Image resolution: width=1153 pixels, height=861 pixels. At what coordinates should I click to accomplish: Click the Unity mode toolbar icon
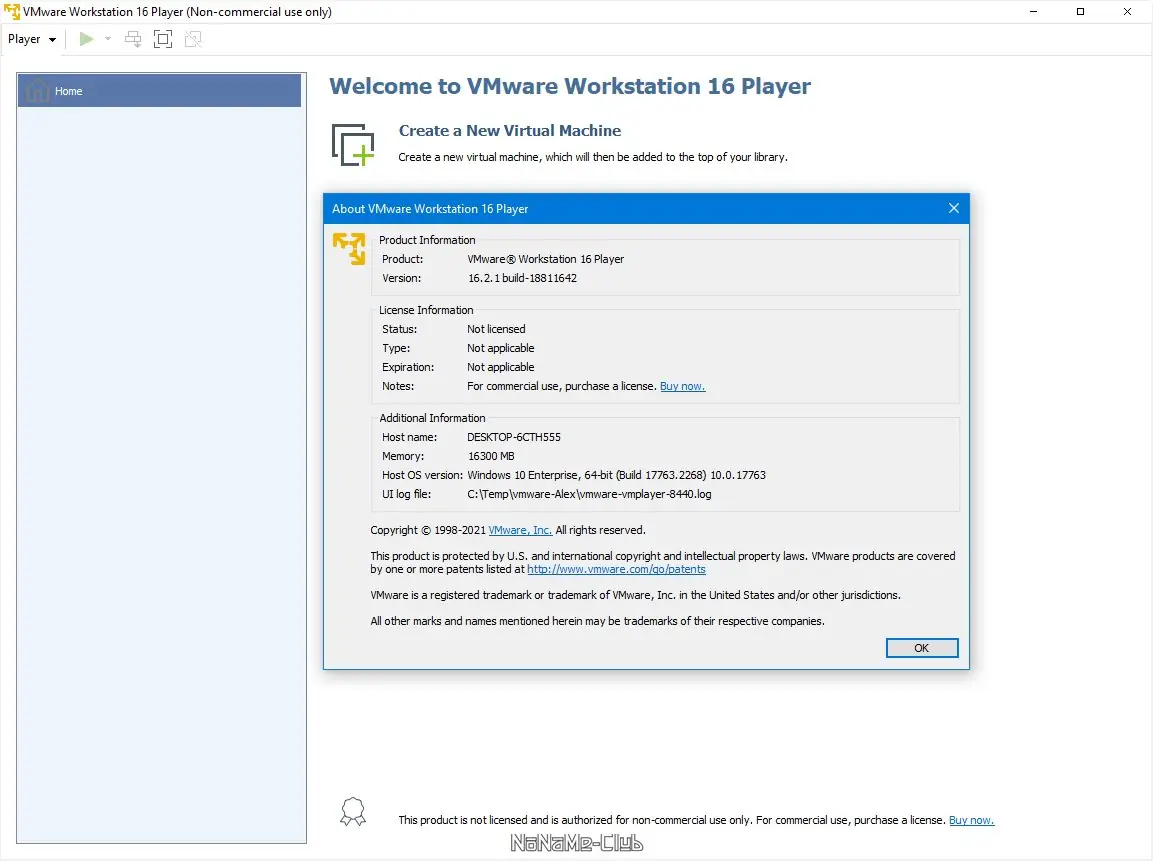(x=193, y=39)
